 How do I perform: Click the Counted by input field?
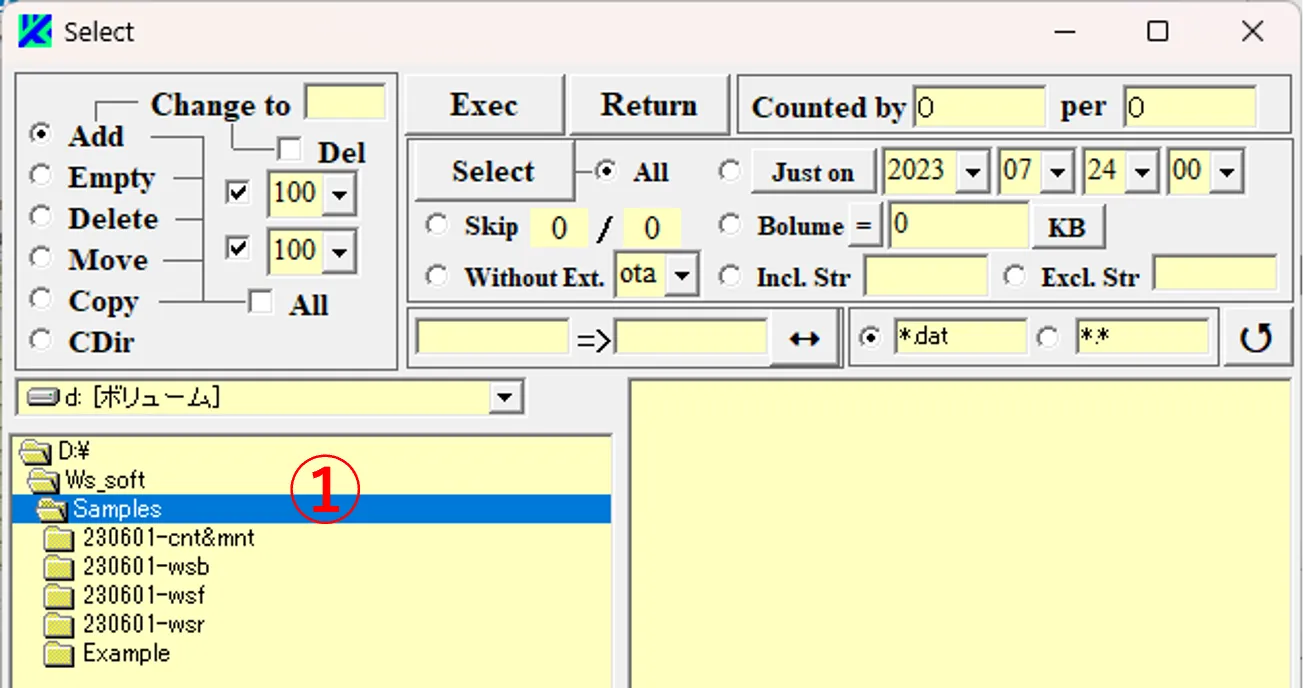point(980,106)
